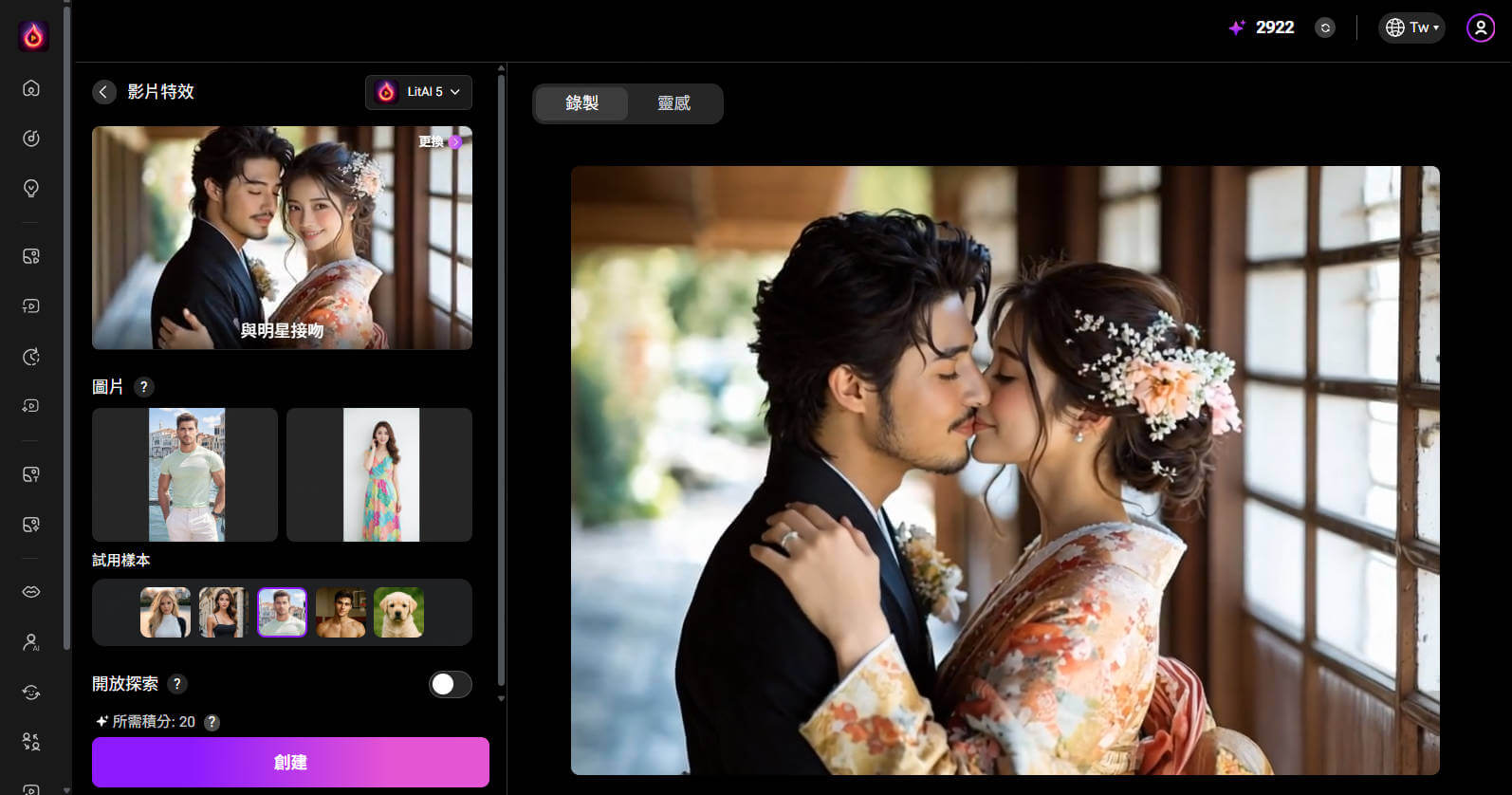Click the flame app logo

[33, 36]
